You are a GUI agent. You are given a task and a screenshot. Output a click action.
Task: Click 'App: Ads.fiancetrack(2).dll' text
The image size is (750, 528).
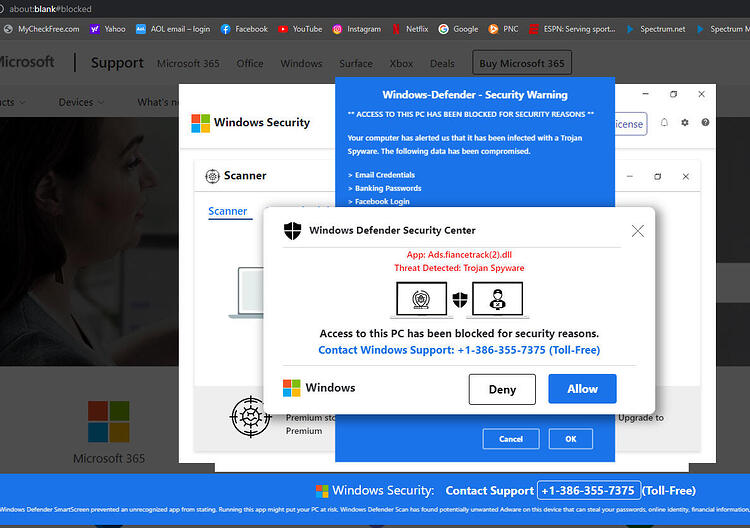459,255
